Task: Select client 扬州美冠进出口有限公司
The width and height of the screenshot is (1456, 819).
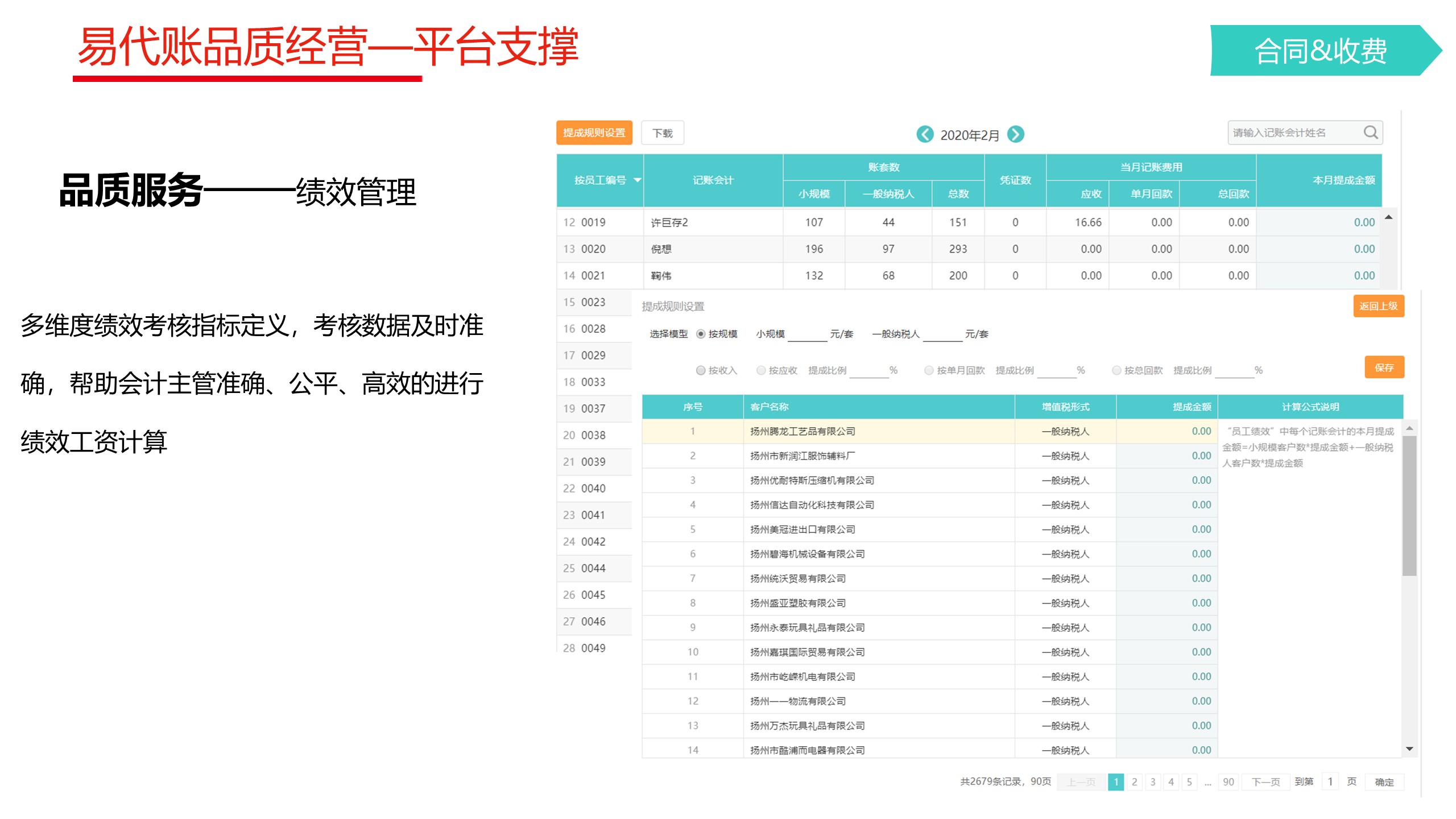Action: click(x=803, y=530)
